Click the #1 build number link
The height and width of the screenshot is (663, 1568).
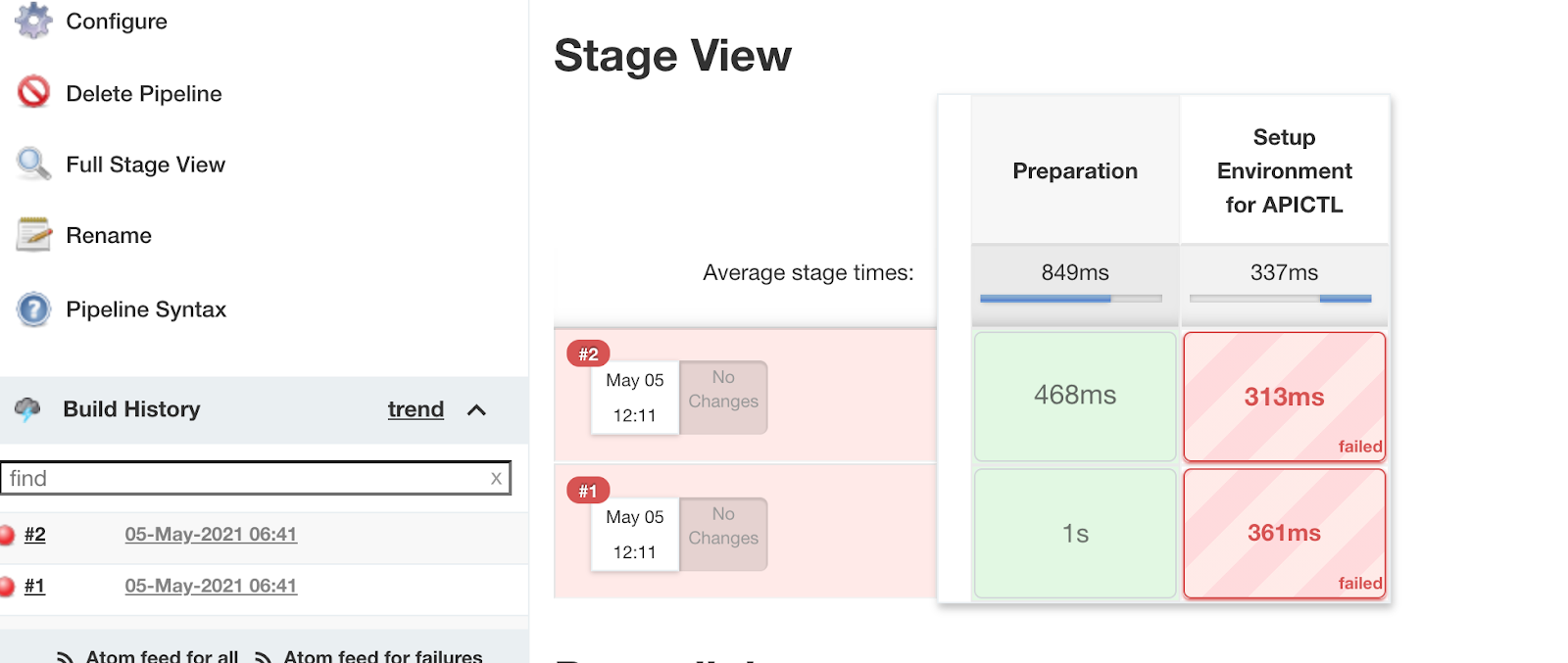(35, 586)
